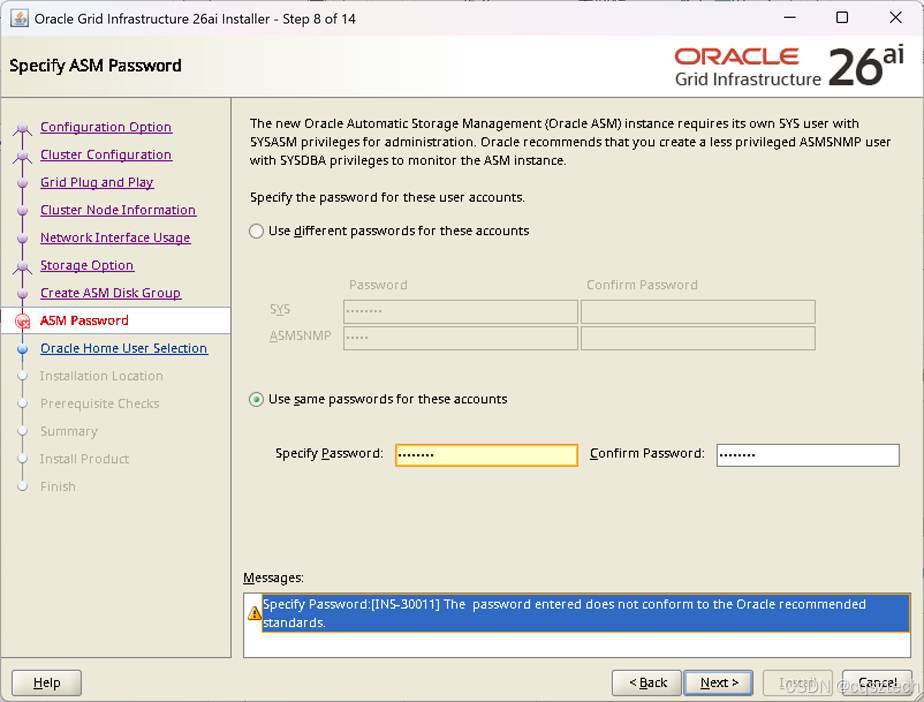
Task: Open Oracle Home User Selection step
Action: [124, 349]
